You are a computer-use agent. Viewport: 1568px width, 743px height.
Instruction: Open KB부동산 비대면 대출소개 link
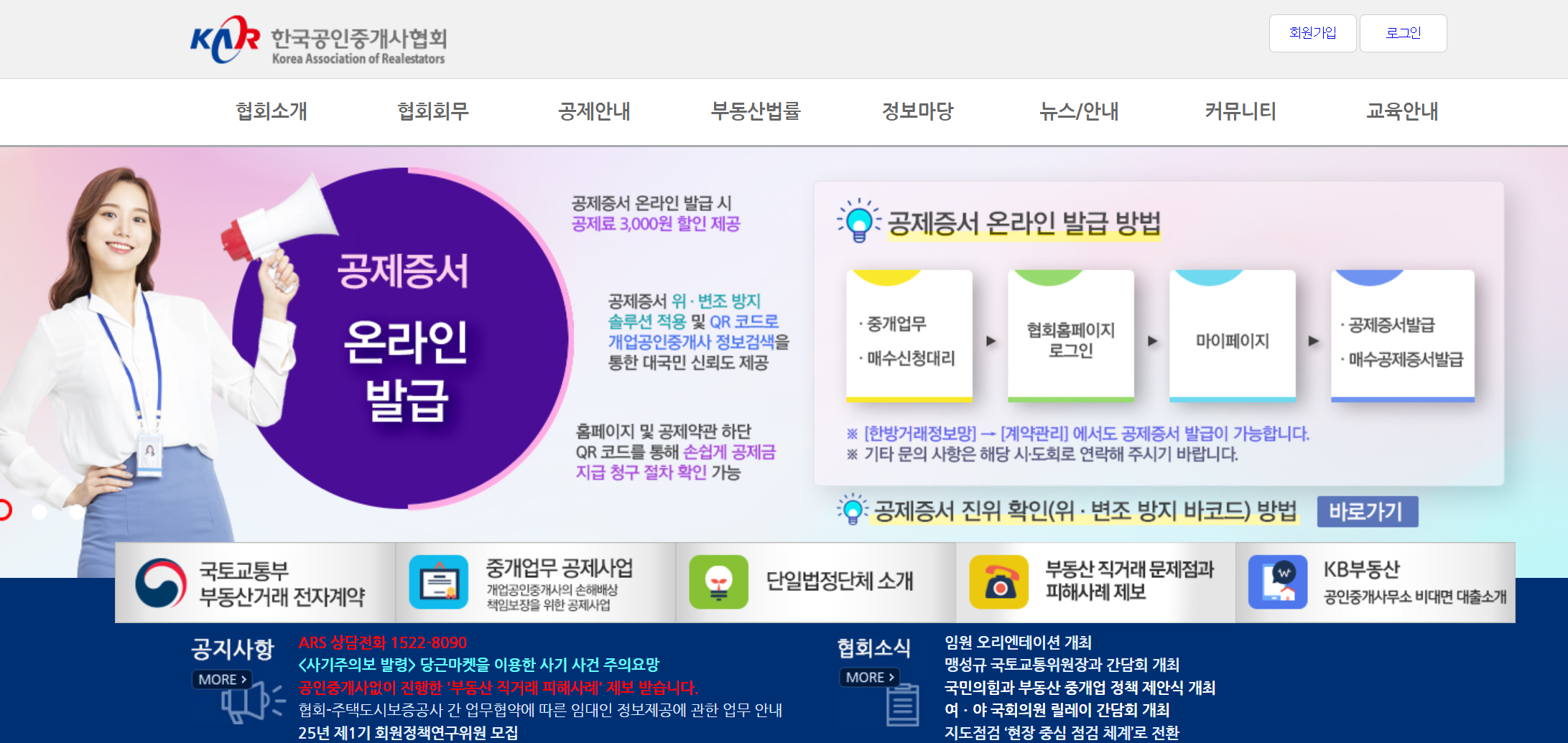(1376, 582)
